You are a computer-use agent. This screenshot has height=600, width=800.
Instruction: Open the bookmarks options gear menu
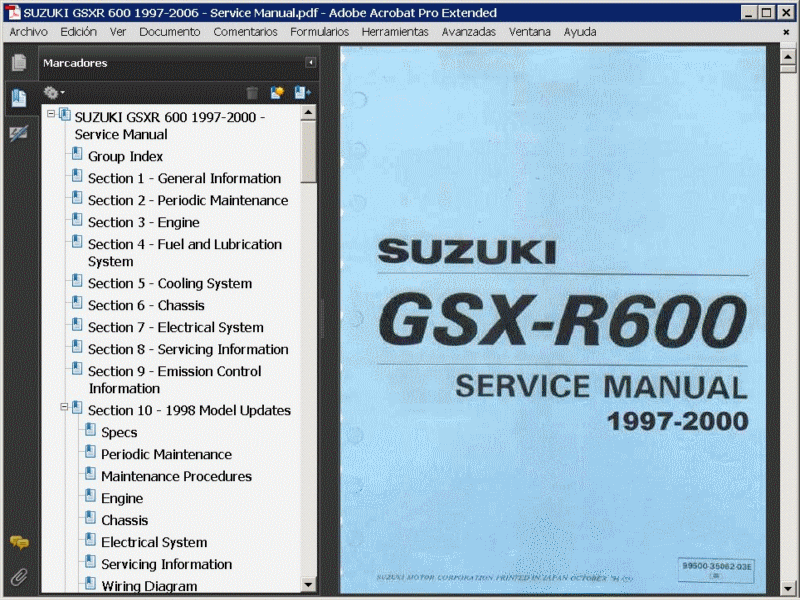54,92
